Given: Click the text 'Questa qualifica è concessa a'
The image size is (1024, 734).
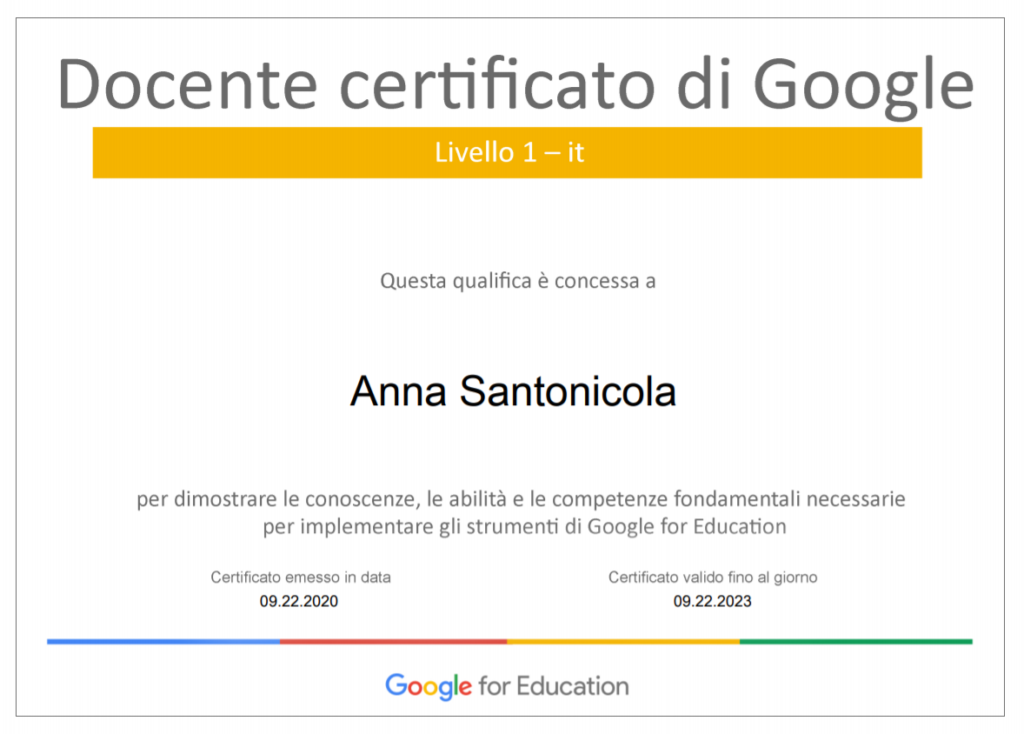Looking at the screenshot, I should 518,281.
